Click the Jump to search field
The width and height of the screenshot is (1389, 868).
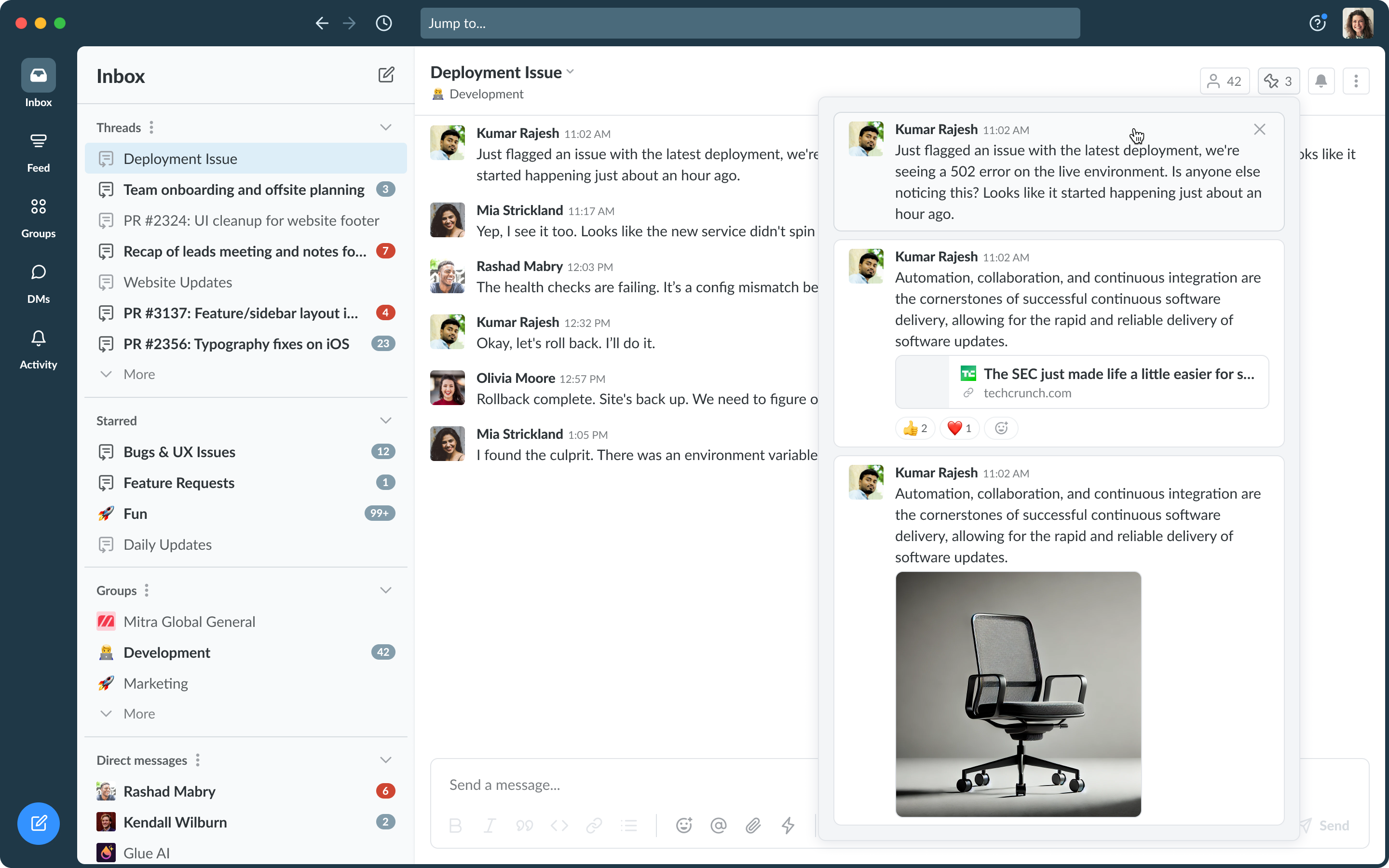click(749, 23)
